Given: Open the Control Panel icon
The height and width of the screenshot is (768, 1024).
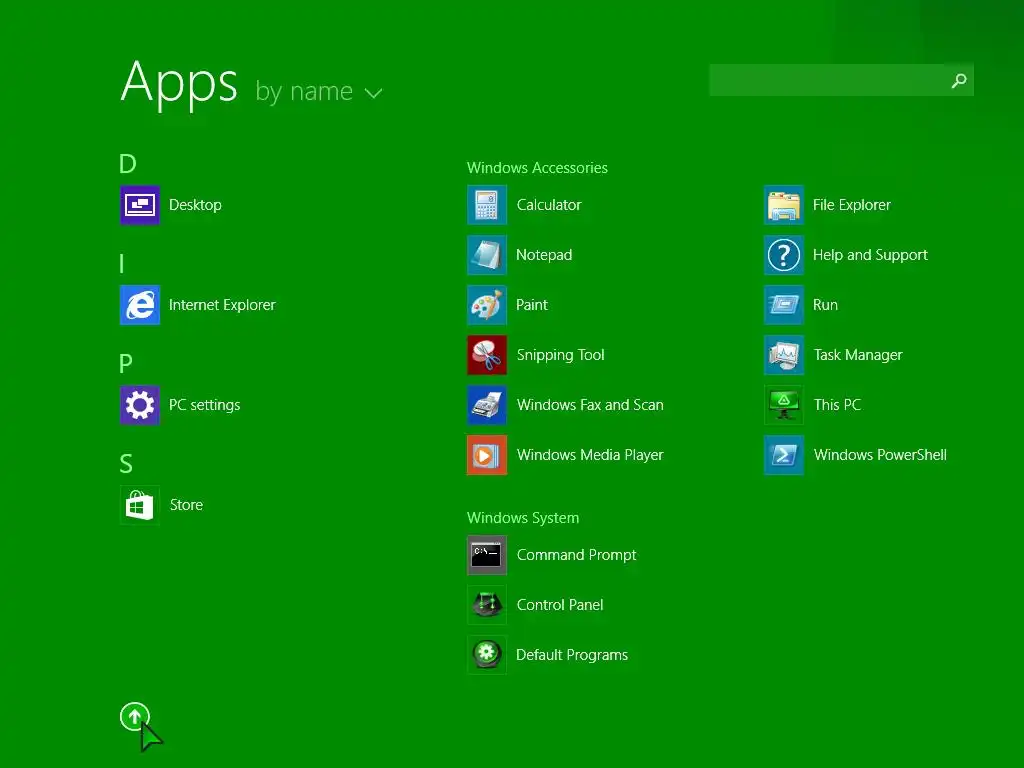Looking at the screenshot, I should point(487,605).
